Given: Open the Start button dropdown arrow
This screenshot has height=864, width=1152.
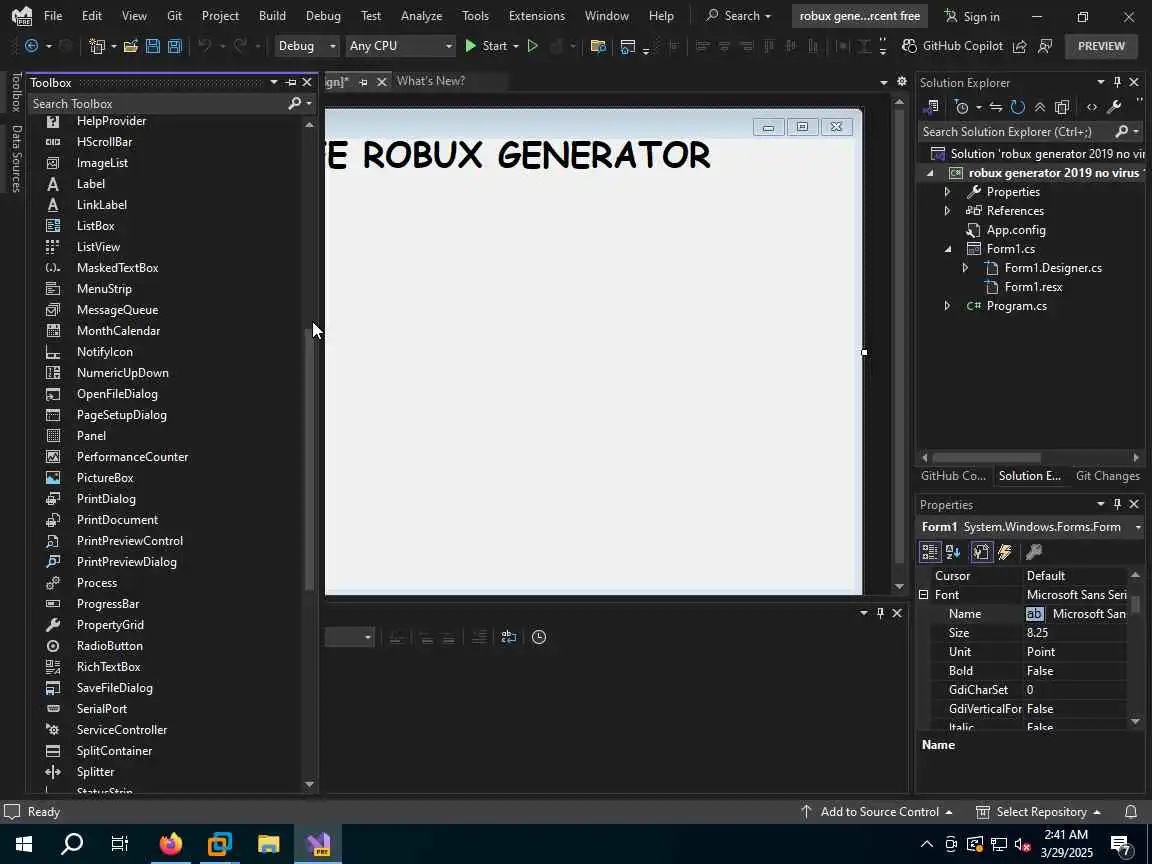Looking at the screenshot, I should point(516,46).
